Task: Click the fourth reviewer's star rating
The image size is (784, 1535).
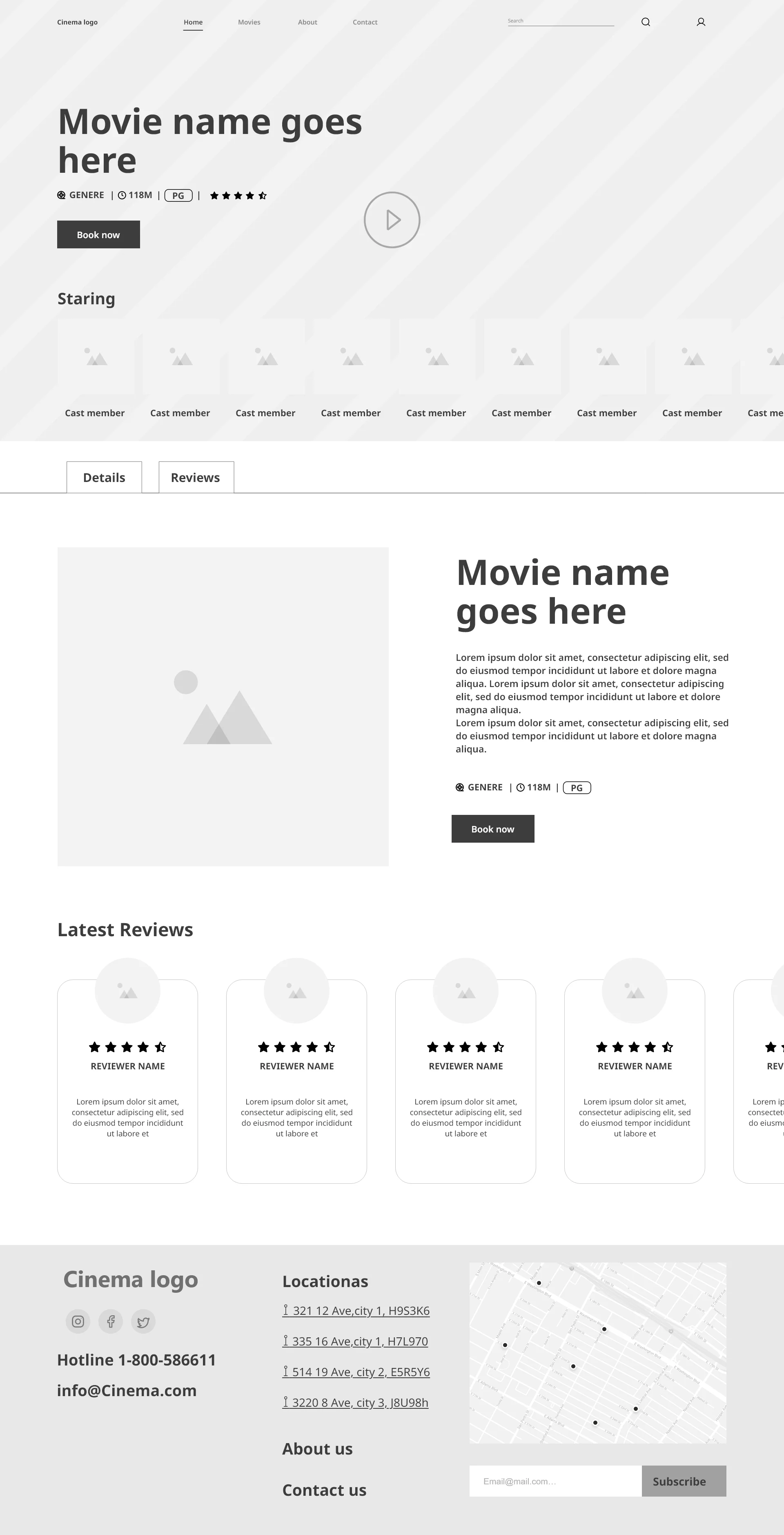Action: 635,1047
